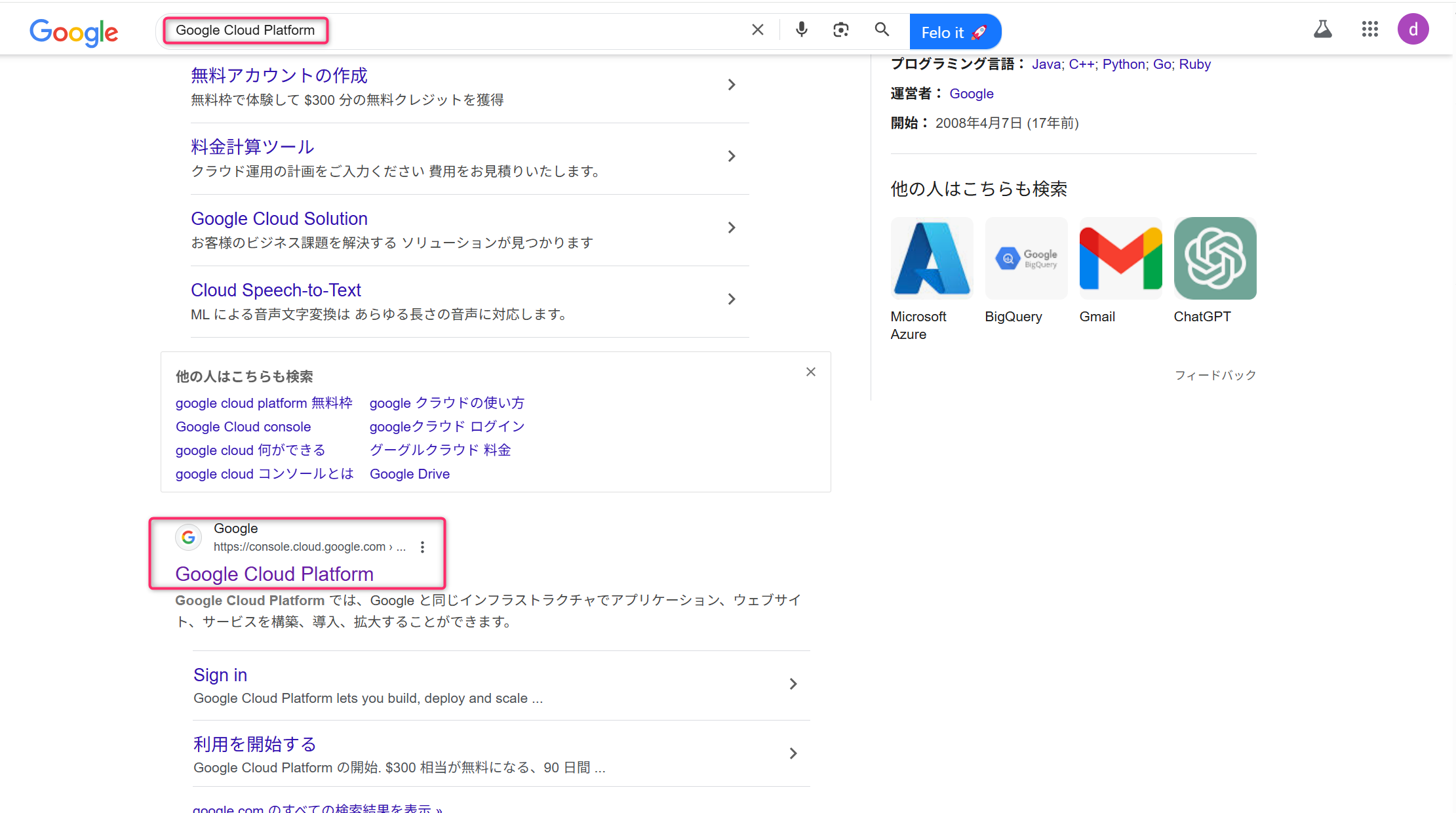This screenshot has width=1456, height=813.
Task: Click the Google Cloud Platform search field
Action: tap(452, 30)
